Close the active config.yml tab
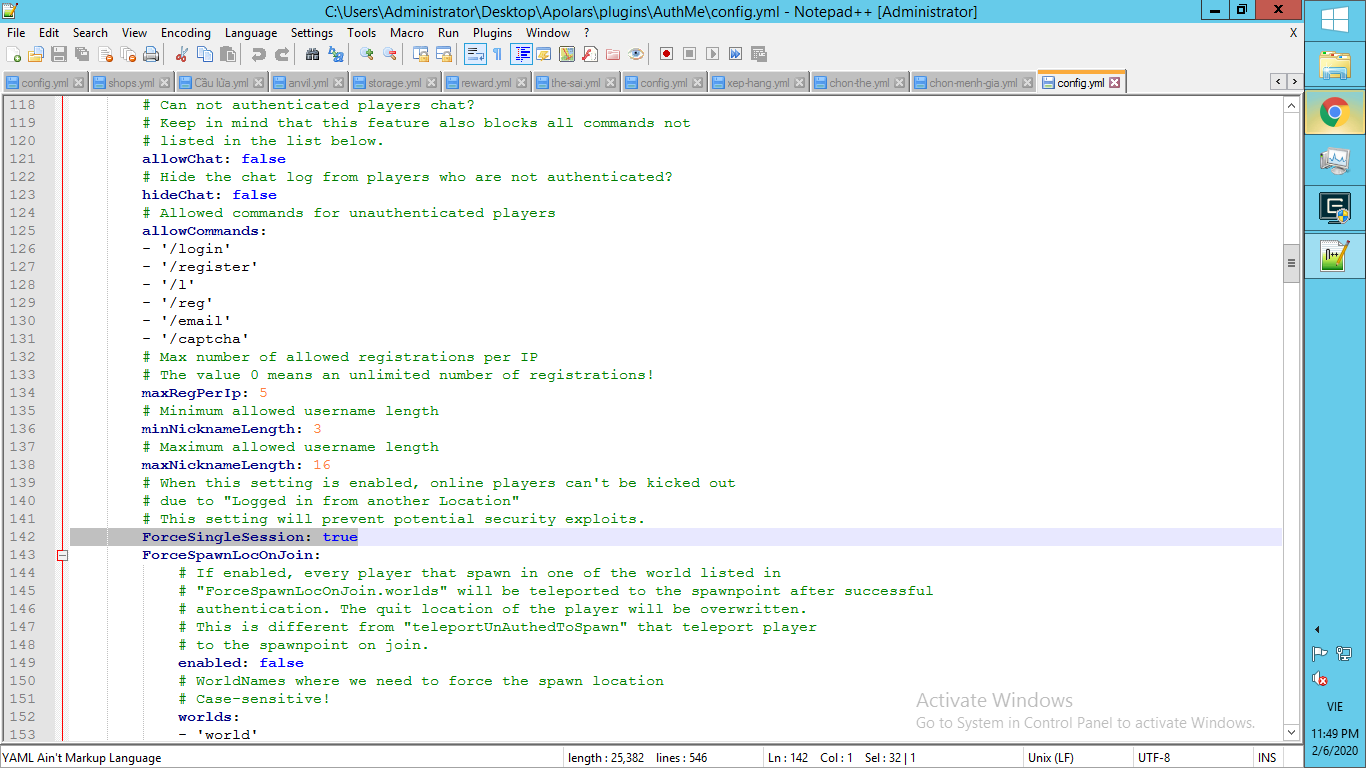This screenshot has width=1366, height=768. 1115,83
